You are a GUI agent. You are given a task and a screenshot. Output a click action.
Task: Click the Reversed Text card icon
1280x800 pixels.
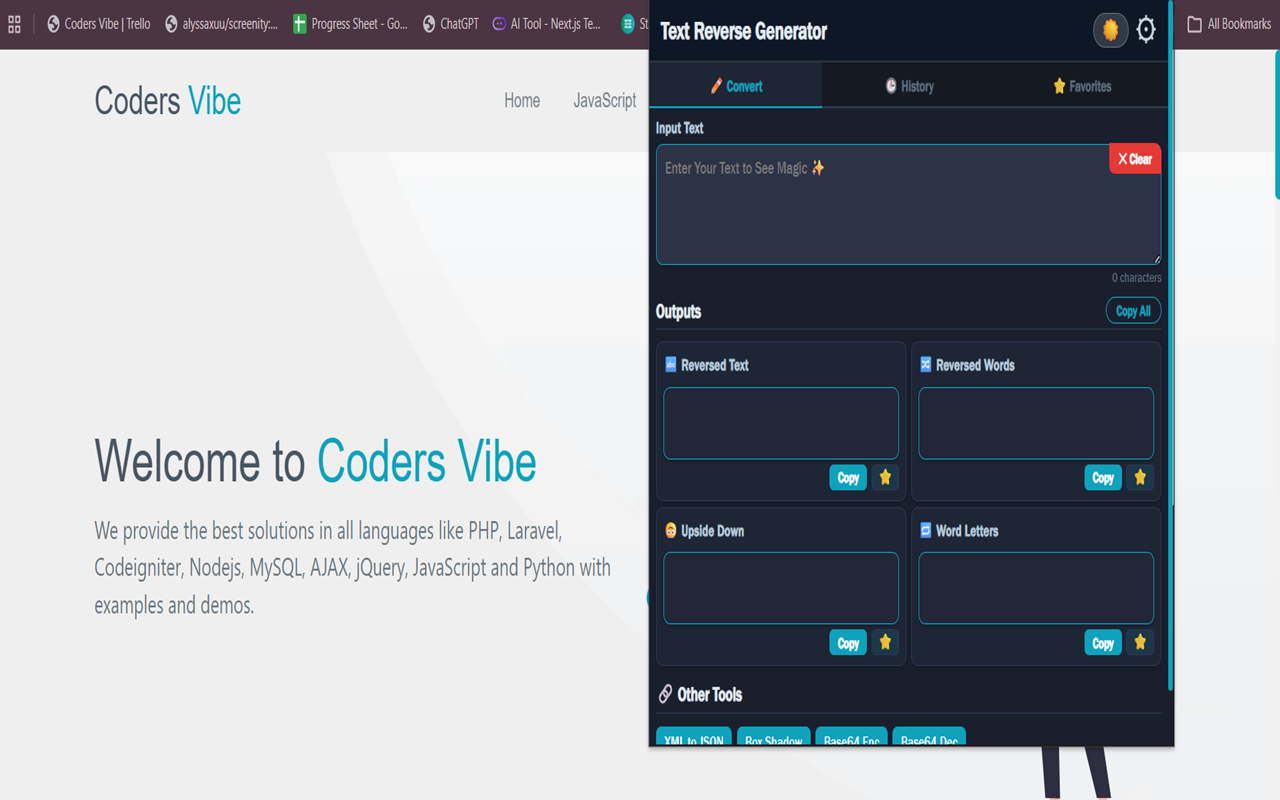(671, 365)
